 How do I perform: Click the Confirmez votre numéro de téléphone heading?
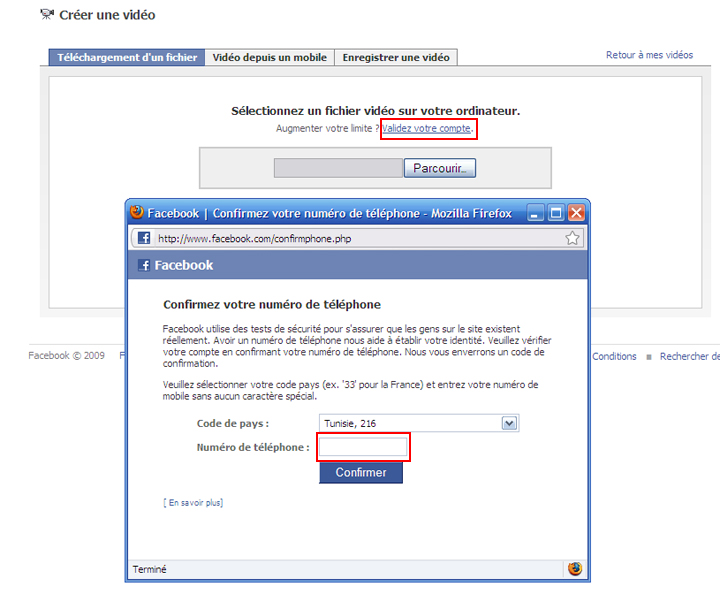coord(272,304)
